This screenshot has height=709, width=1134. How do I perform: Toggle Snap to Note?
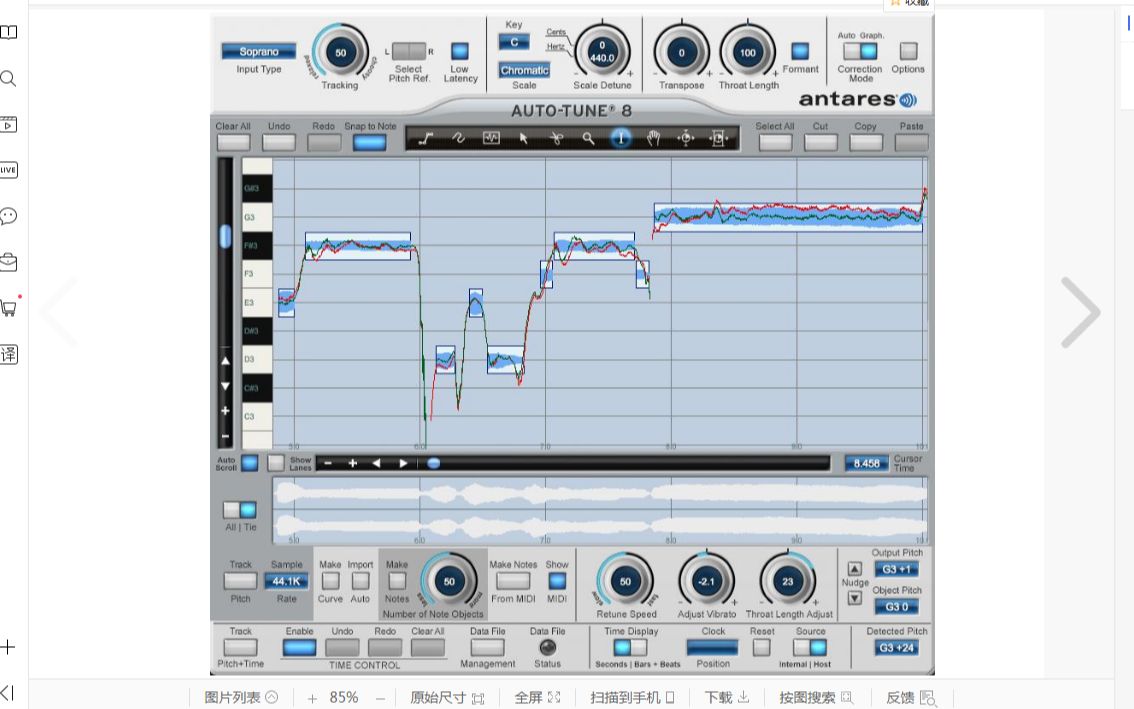coord(370,143)
